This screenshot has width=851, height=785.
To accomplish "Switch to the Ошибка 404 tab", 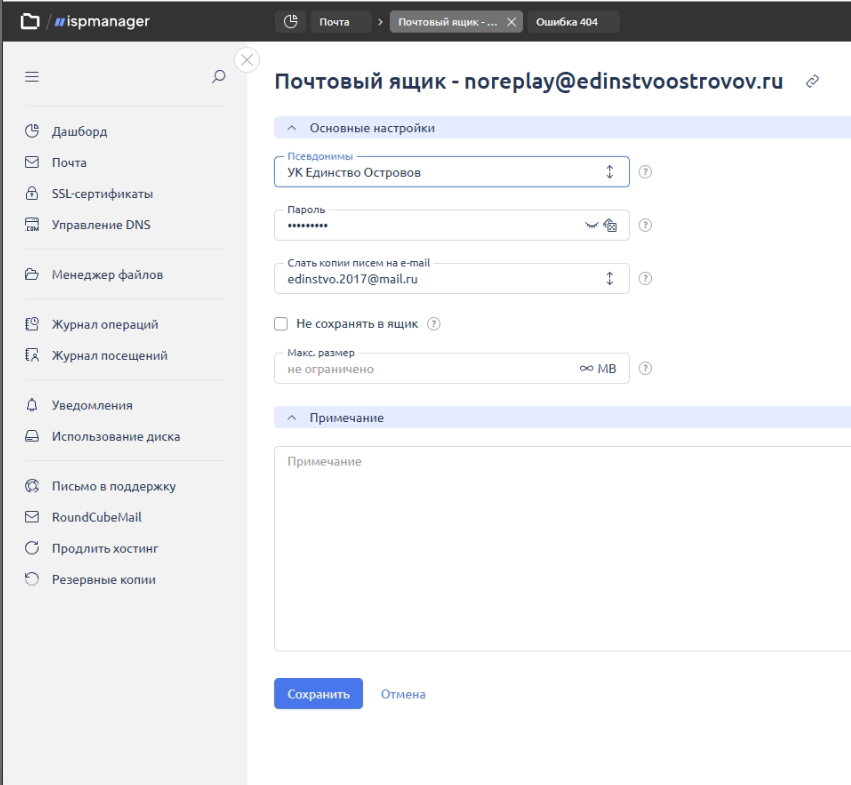I will click(x=573, y=22).
